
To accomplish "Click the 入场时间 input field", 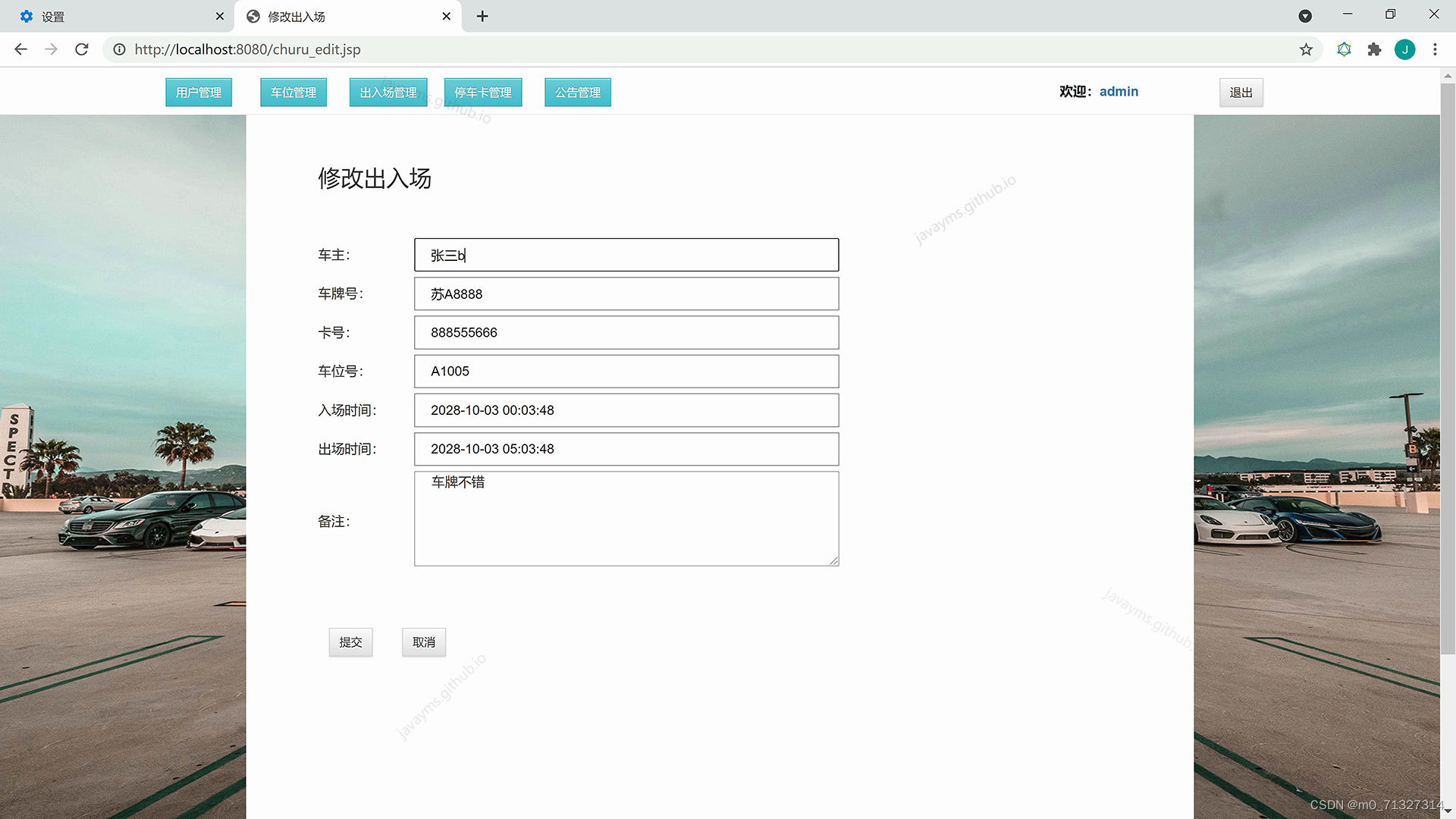I will tap(626, 410).
